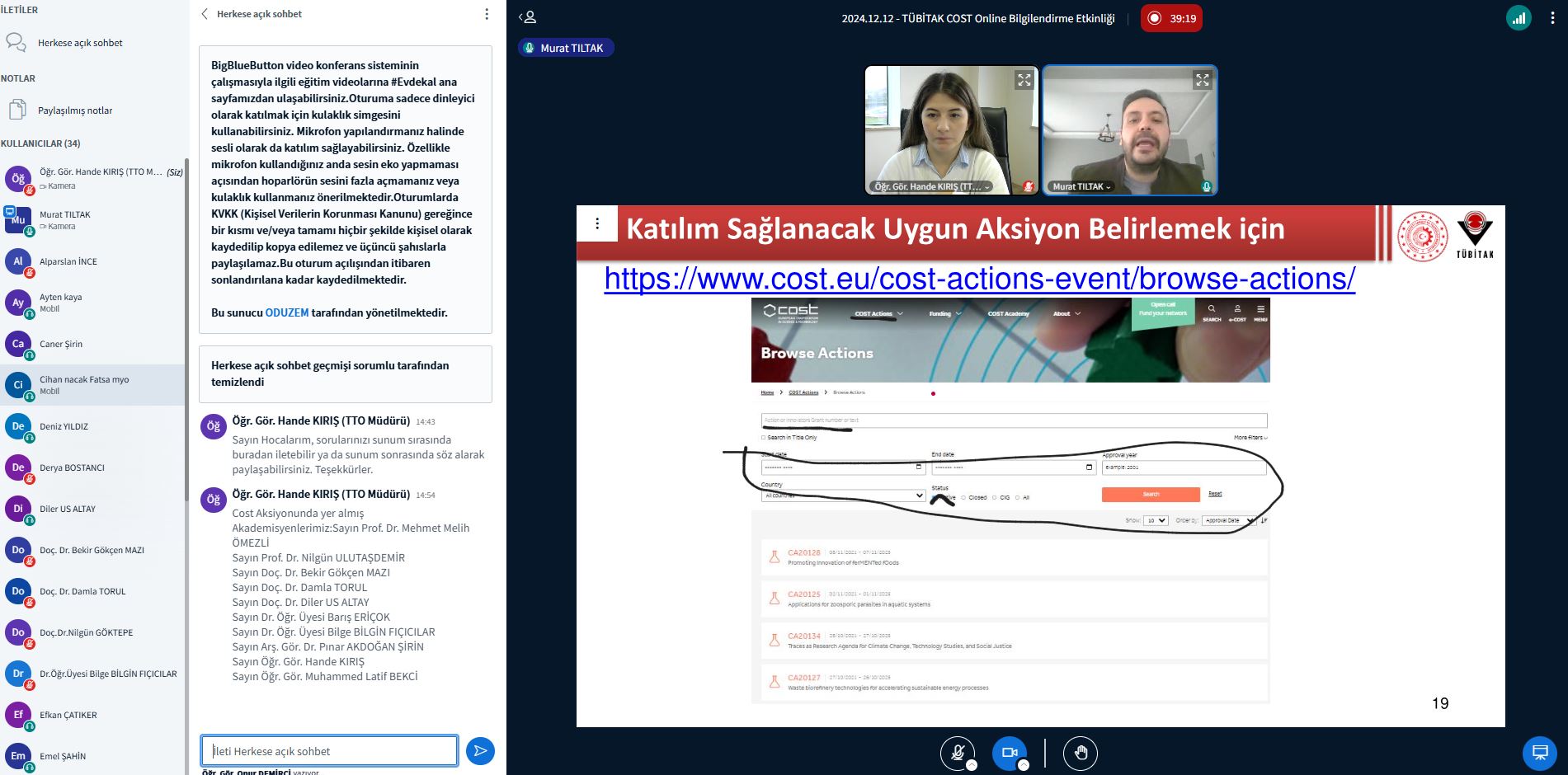Screen dimensions: 1568x775
Task: Click the chat message input field
Action: pyautogui.click(x=330, y=751)
